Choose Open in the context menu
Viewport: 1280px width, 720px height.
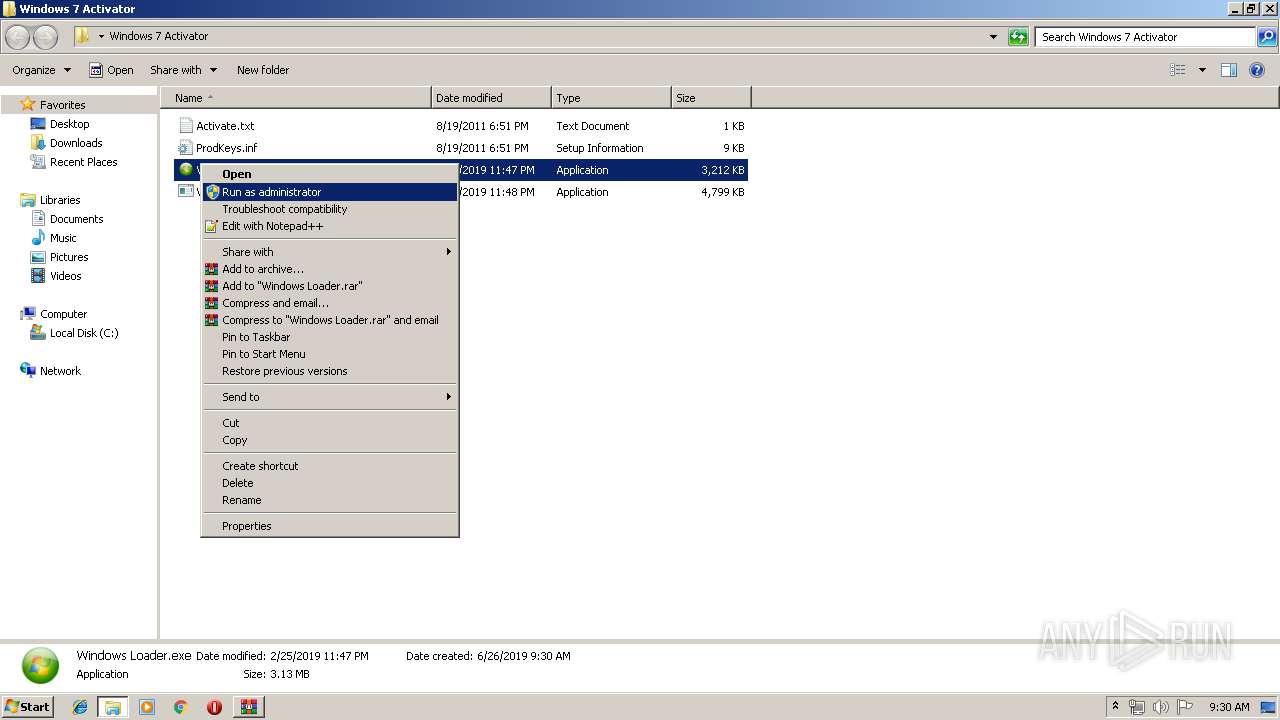pos(330,174)
